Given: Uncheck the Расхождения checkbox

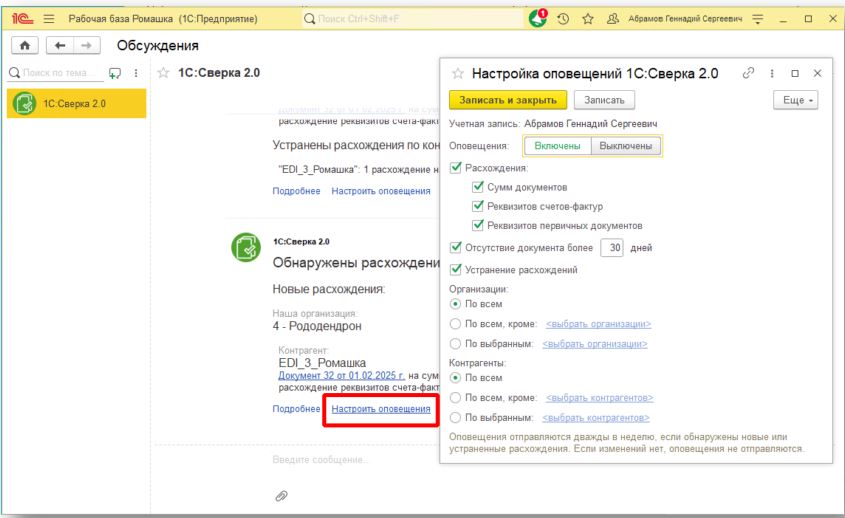Looking at the screenshot, I should (457, 168).
